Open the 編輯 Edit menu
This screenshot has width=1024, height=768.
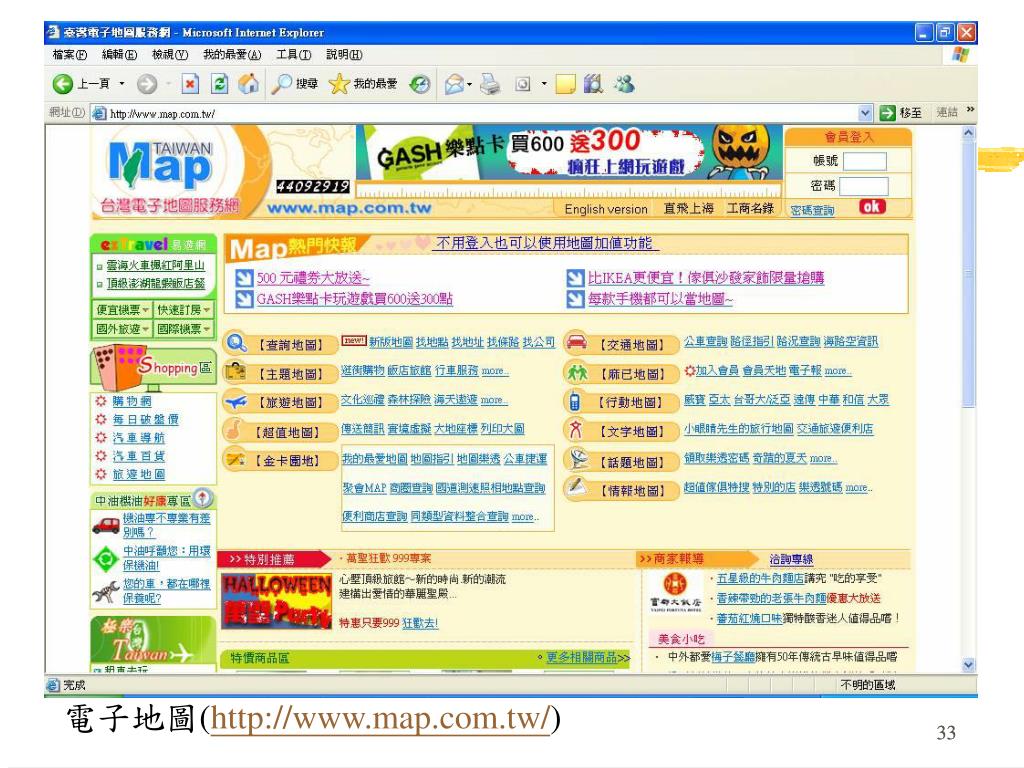click(x=120, y=55)
